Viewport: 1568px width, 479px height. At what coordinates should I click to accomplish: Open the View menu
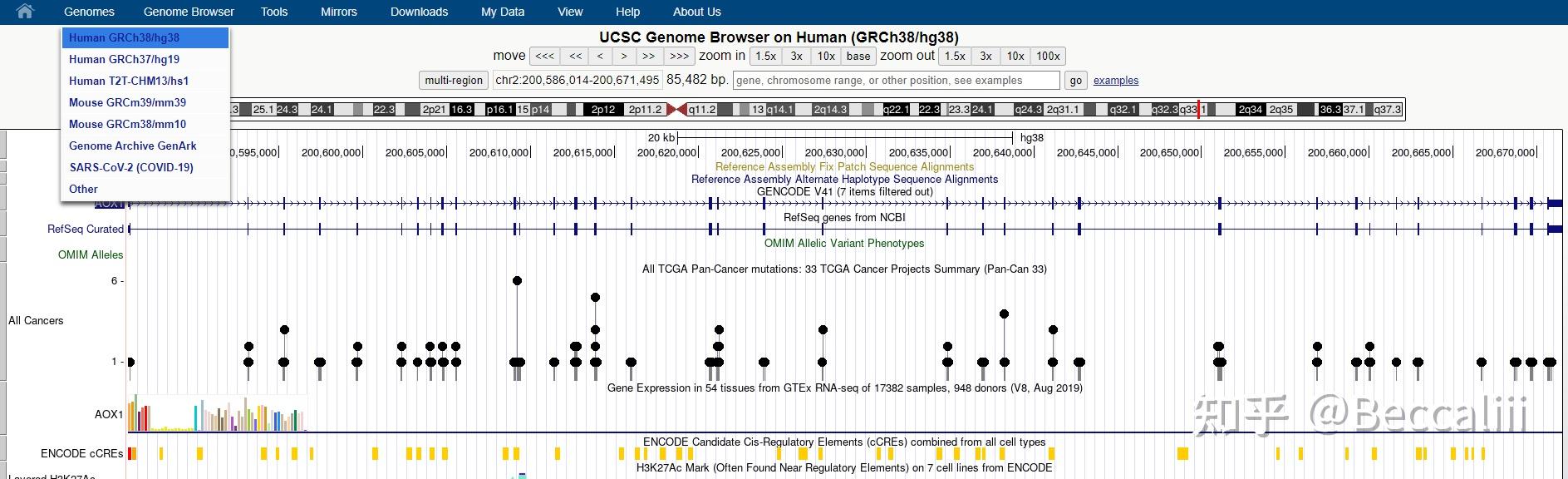click(x=570, y=12)
